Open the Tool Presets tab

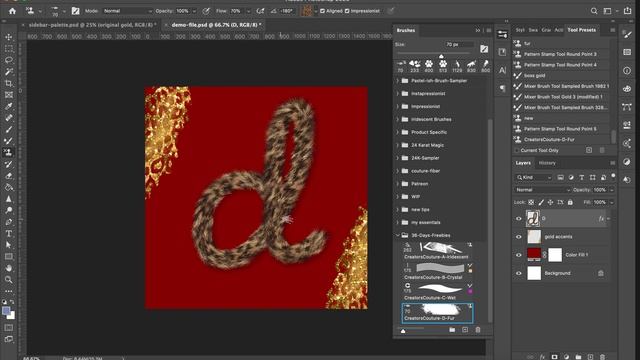(581, 30)
